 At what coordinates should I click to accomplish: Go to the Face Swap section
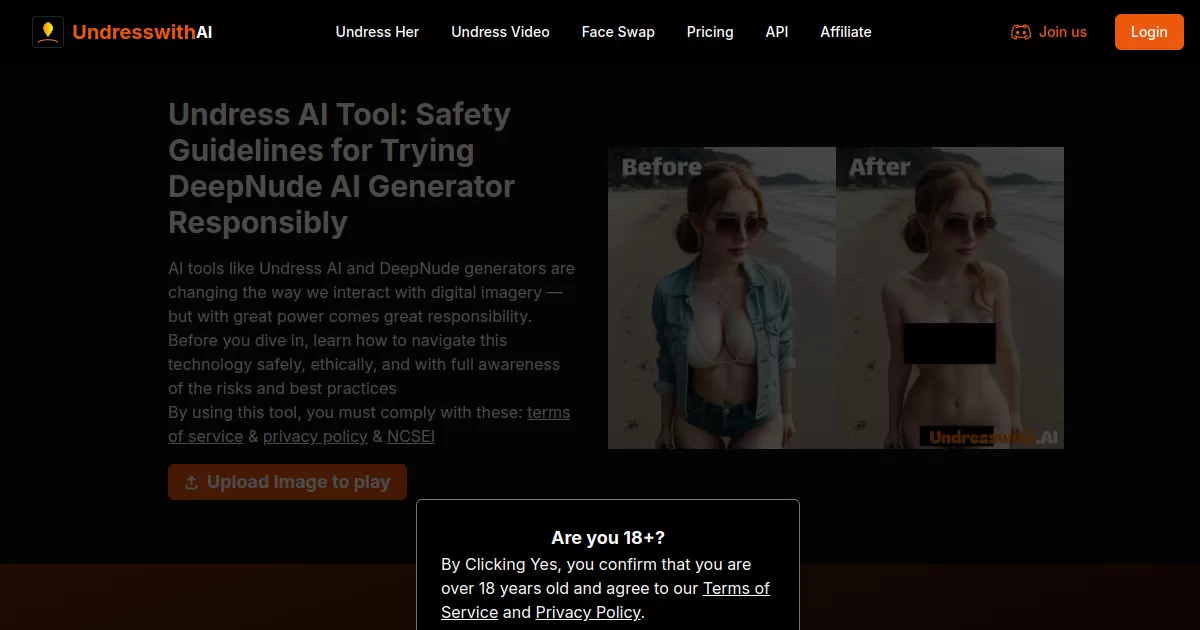(618, 32)
